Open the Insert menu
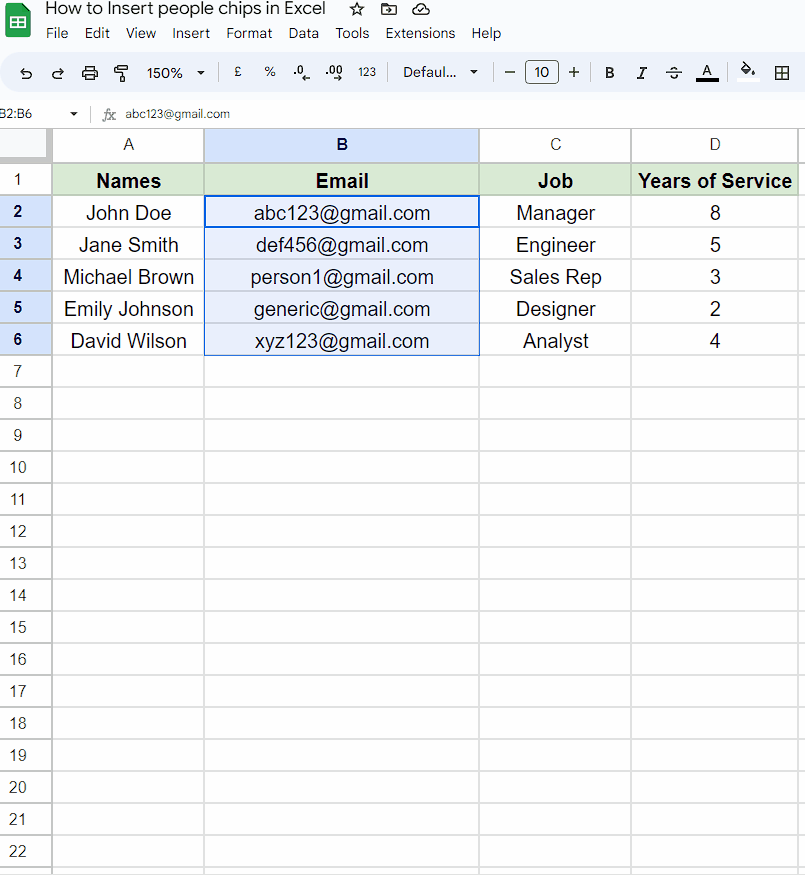Screen dimensions: 805x875 pyautogui.click(x=191, y=33)
